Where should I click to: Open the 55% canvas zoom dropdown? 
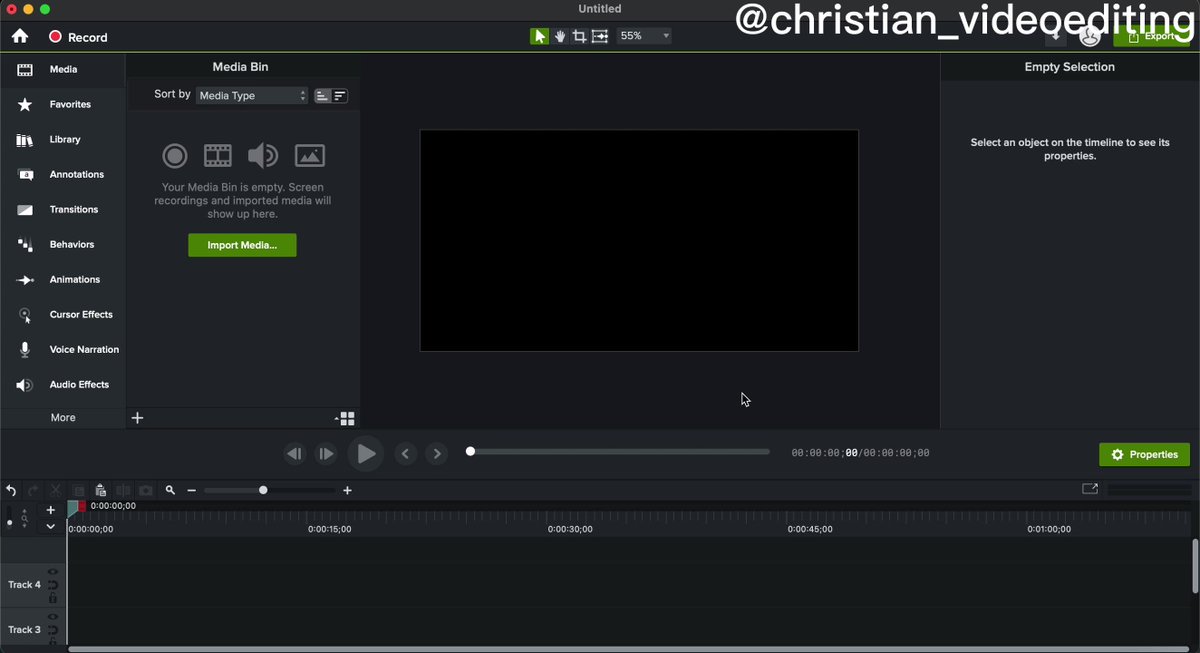[644, 36]
